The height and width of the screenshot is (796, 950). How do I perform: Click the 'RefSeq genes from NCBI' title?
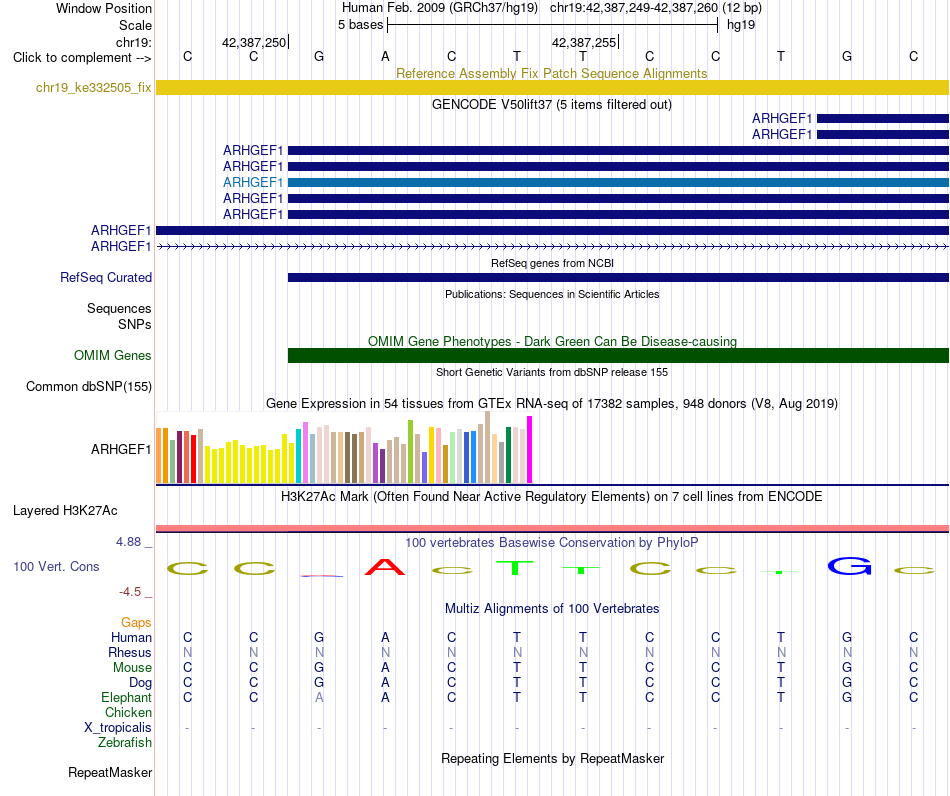[552, 263]
